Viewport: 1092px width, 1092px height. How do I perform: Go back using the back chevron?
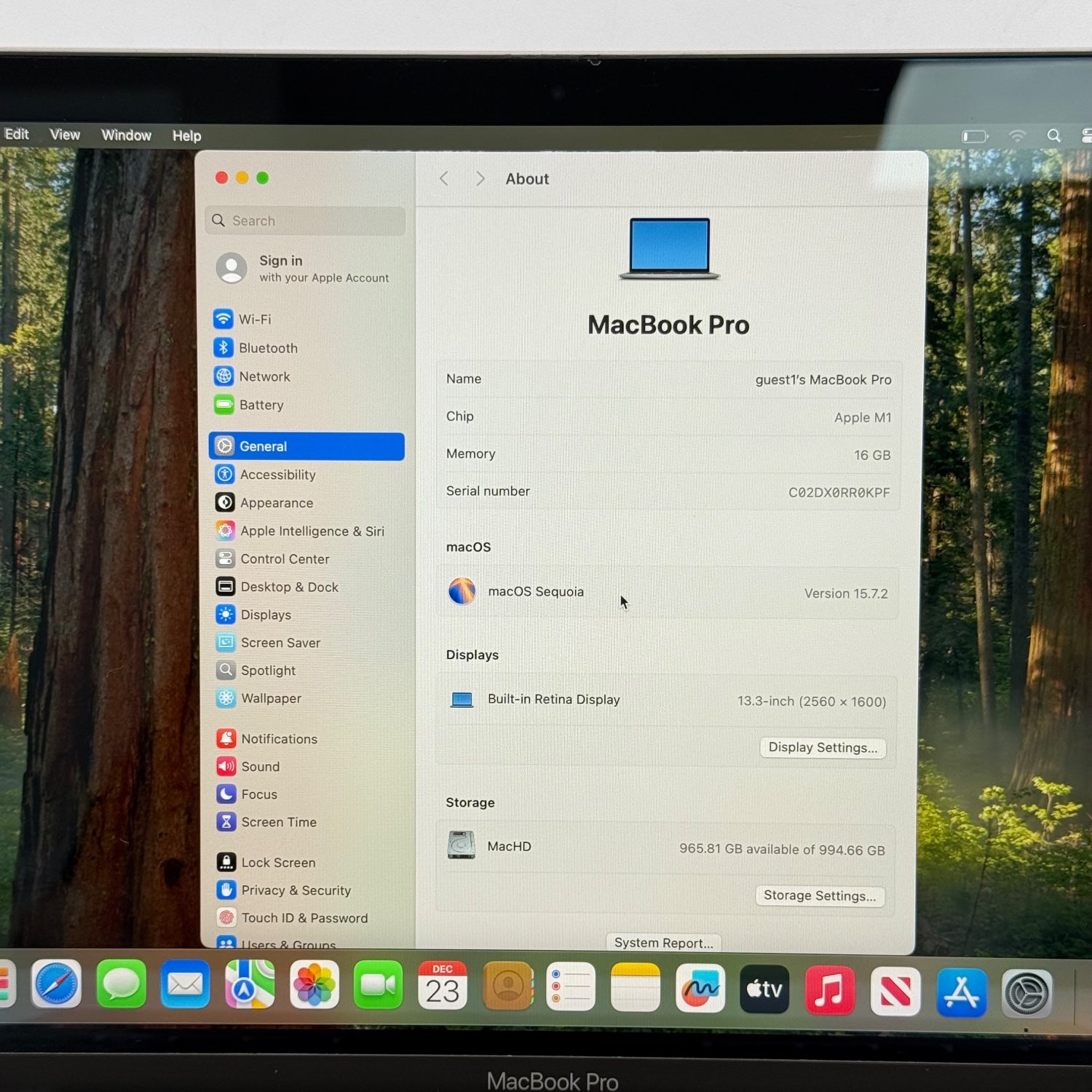[444, 179]
